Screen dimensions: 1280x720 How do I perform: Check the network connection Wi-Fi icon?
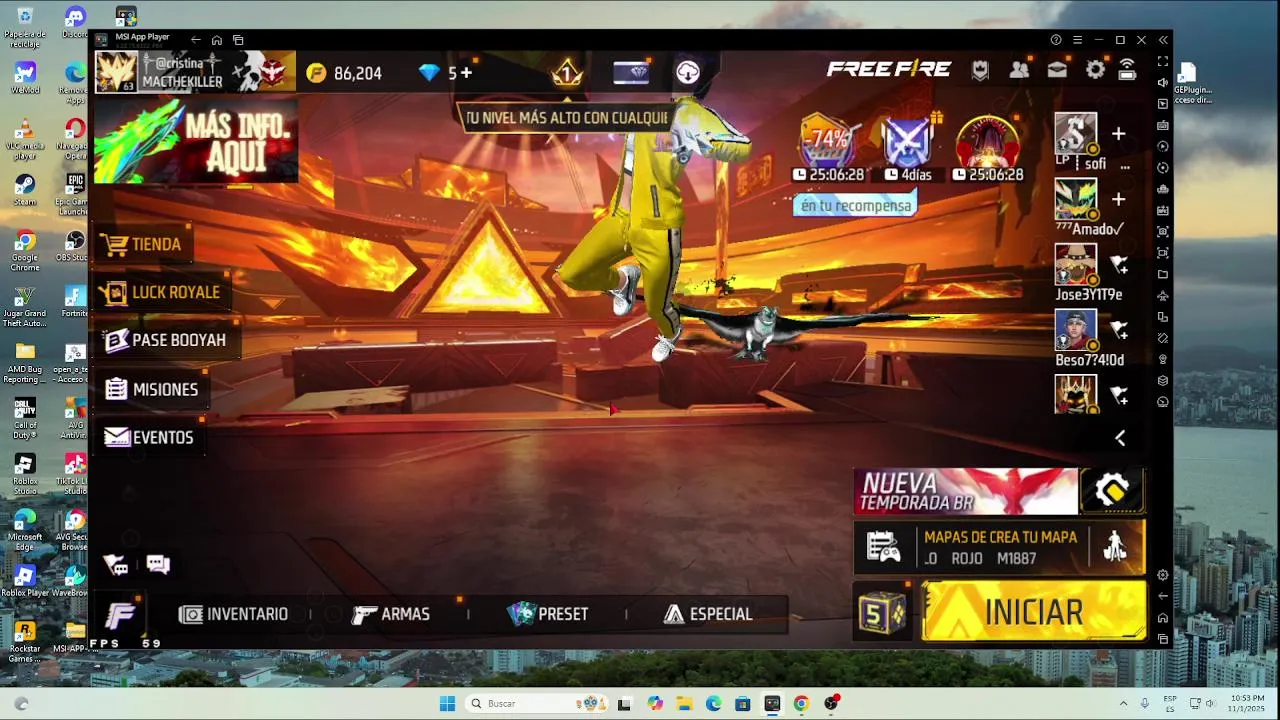[1127, 70]
